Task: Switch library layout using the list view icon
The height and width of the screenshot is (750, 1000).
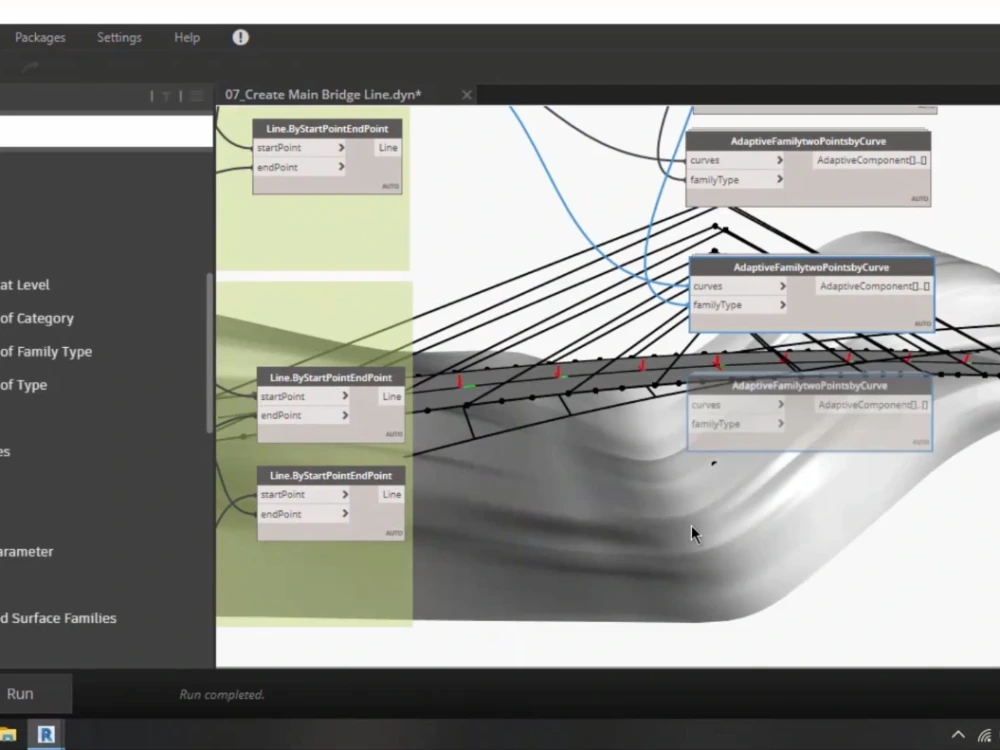Action: pyautogui.click(x=196, y=95)
